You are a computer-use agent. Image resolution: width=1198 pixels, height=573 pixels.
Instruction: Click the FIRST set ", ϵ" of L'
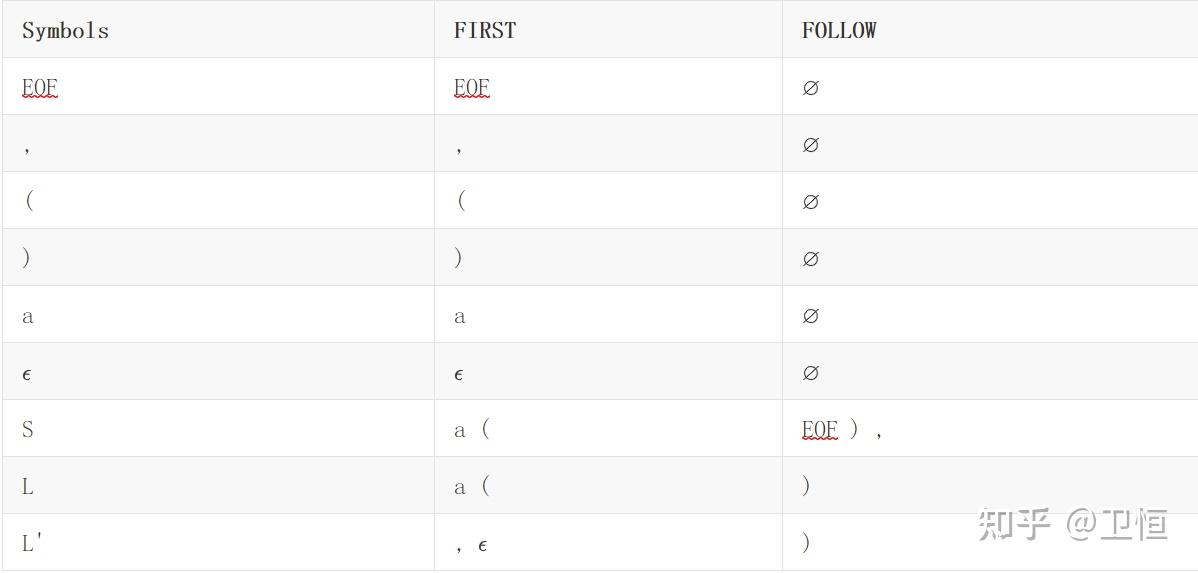point(471,545)
